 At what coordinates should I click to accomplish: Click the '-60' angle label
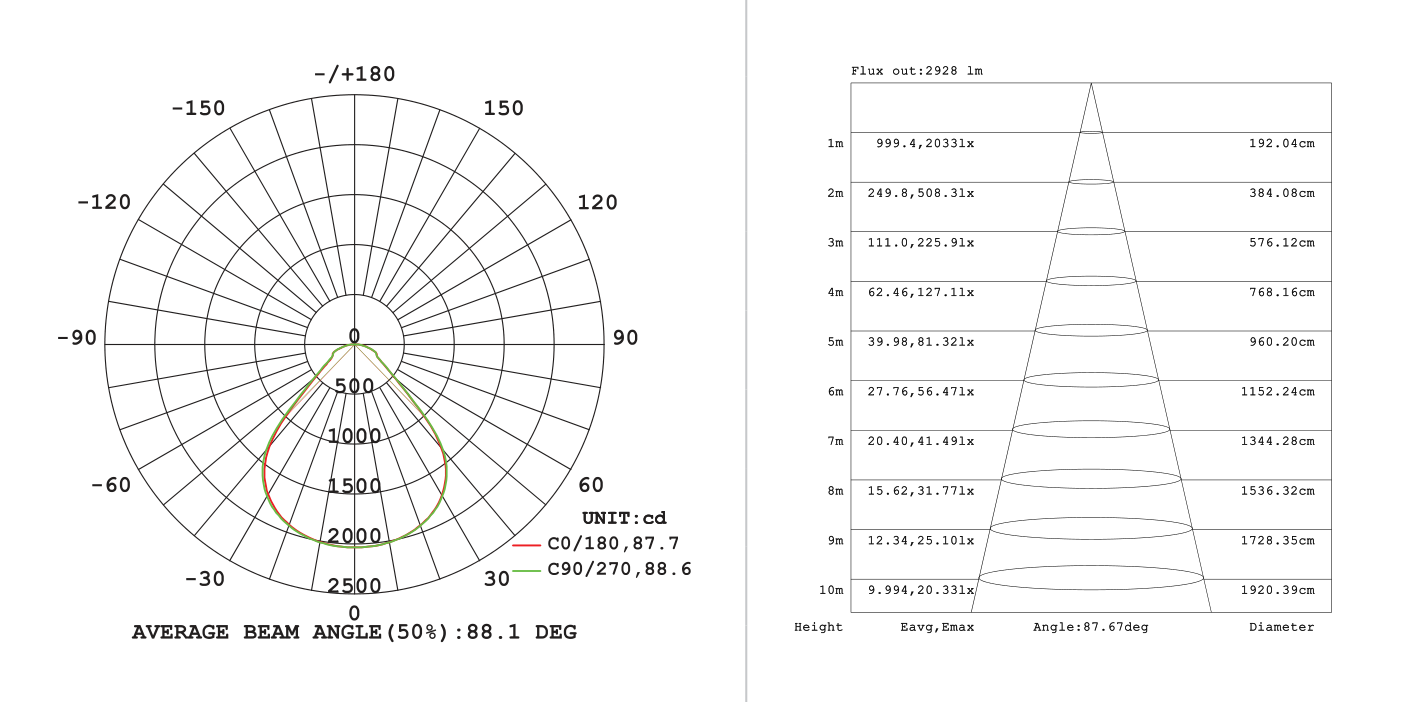[x=111, y=485]
